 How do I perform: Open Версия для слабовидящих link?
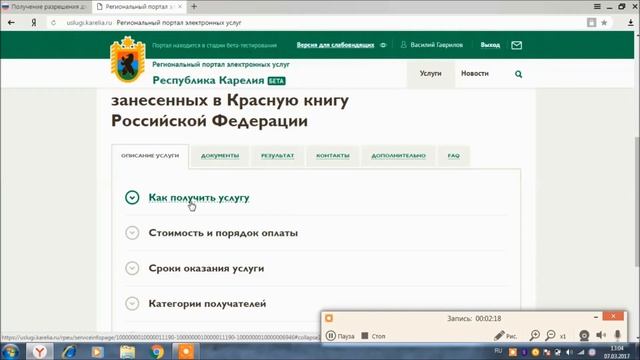tap(335, 45)
